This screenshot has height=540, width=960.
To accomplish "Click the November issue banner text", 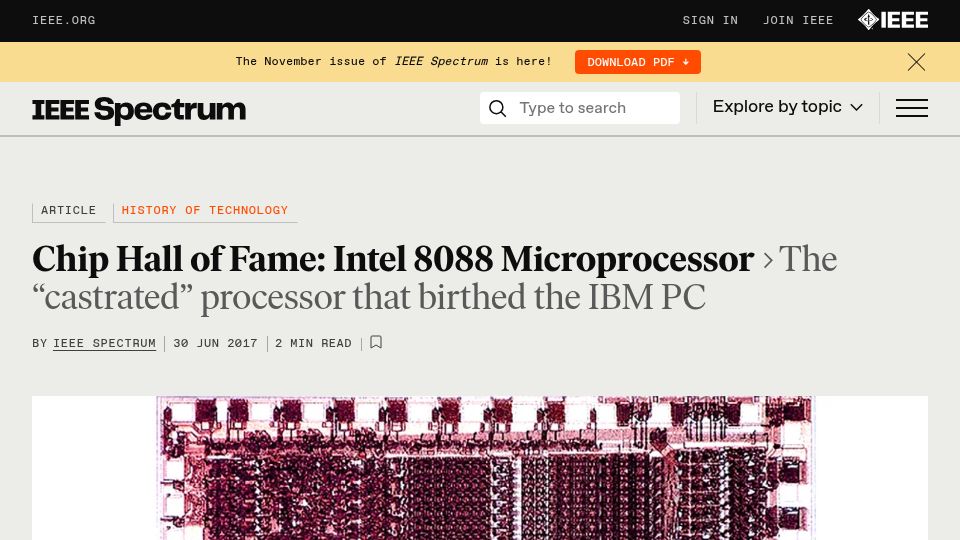I will coord(394,62).
